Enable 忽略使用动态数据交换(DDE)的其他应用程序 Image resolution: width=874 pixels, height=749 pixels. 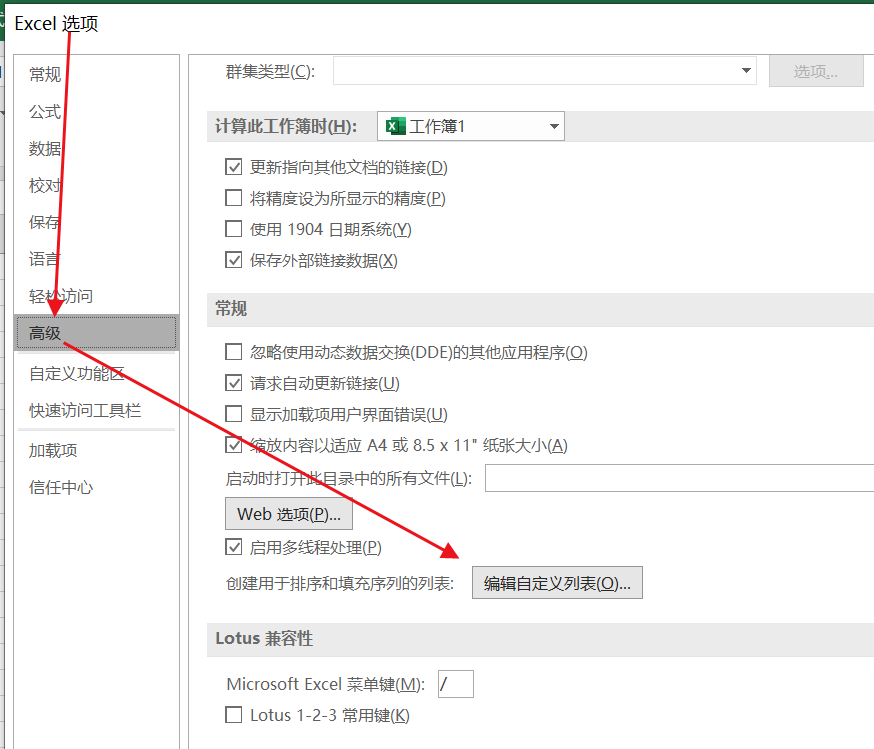(233, 352)
